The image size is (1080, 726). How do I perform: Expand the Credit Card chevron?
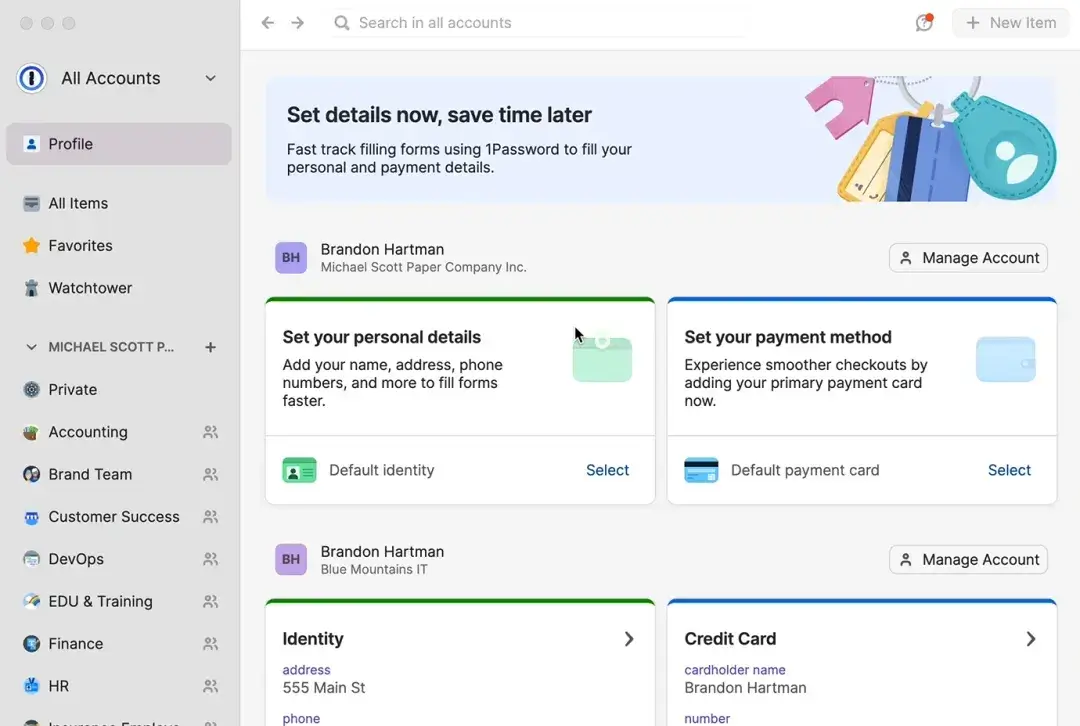point(1030,639)
